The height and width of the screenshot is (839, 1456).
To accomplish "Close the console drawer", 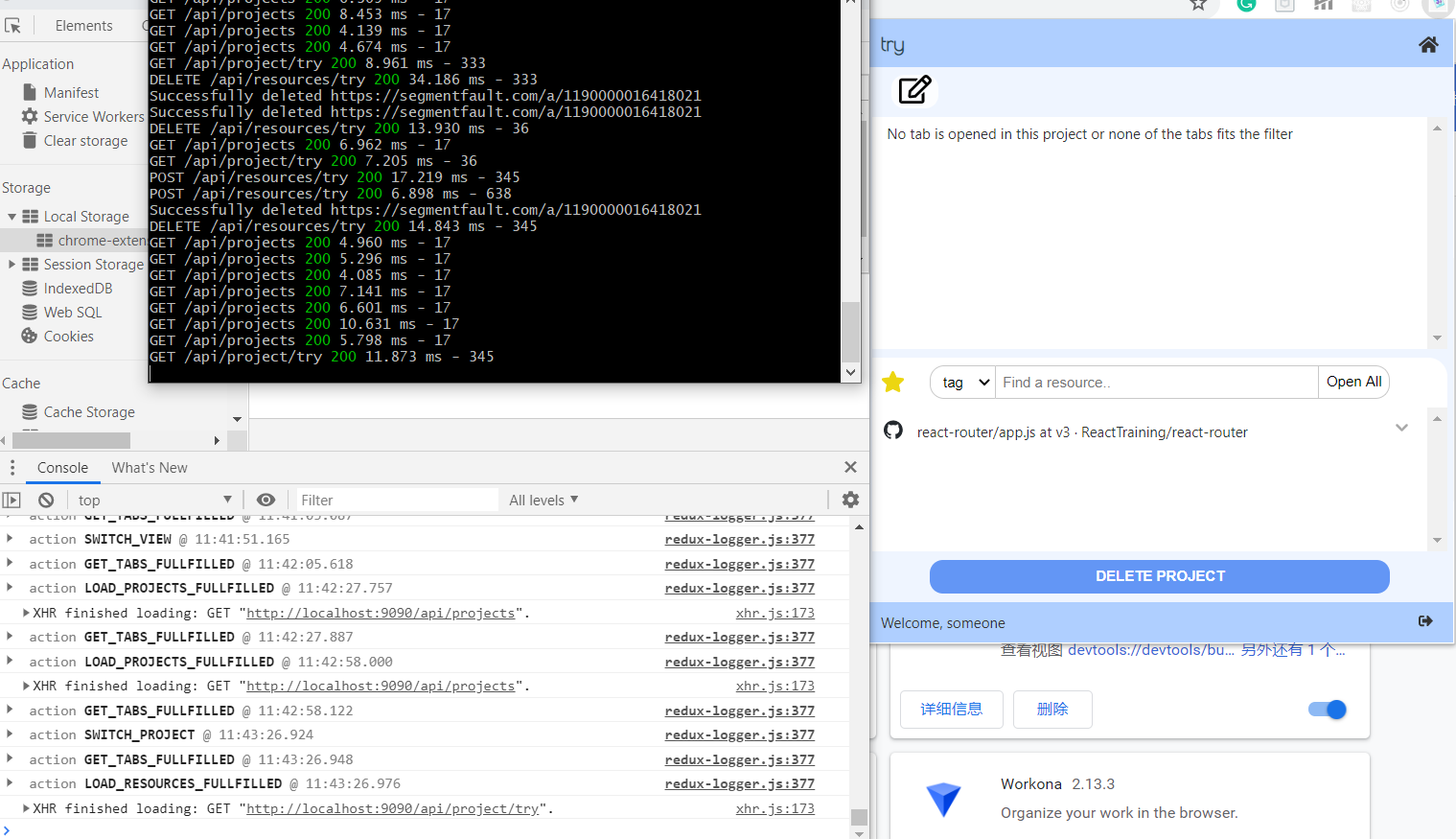I will click(x=850, y=467).
